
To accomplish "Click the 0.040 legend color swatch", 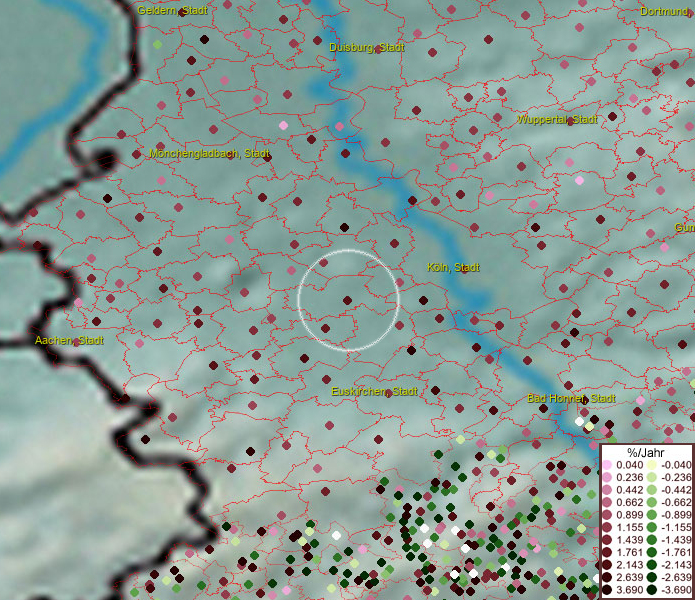I will pos(607,465).
